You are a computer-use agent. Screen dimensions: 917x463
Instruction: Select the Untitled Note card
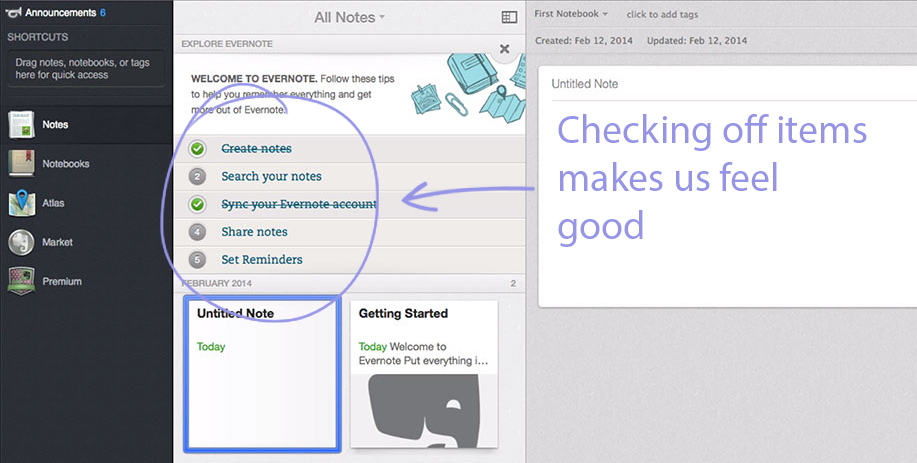point(262,374)
